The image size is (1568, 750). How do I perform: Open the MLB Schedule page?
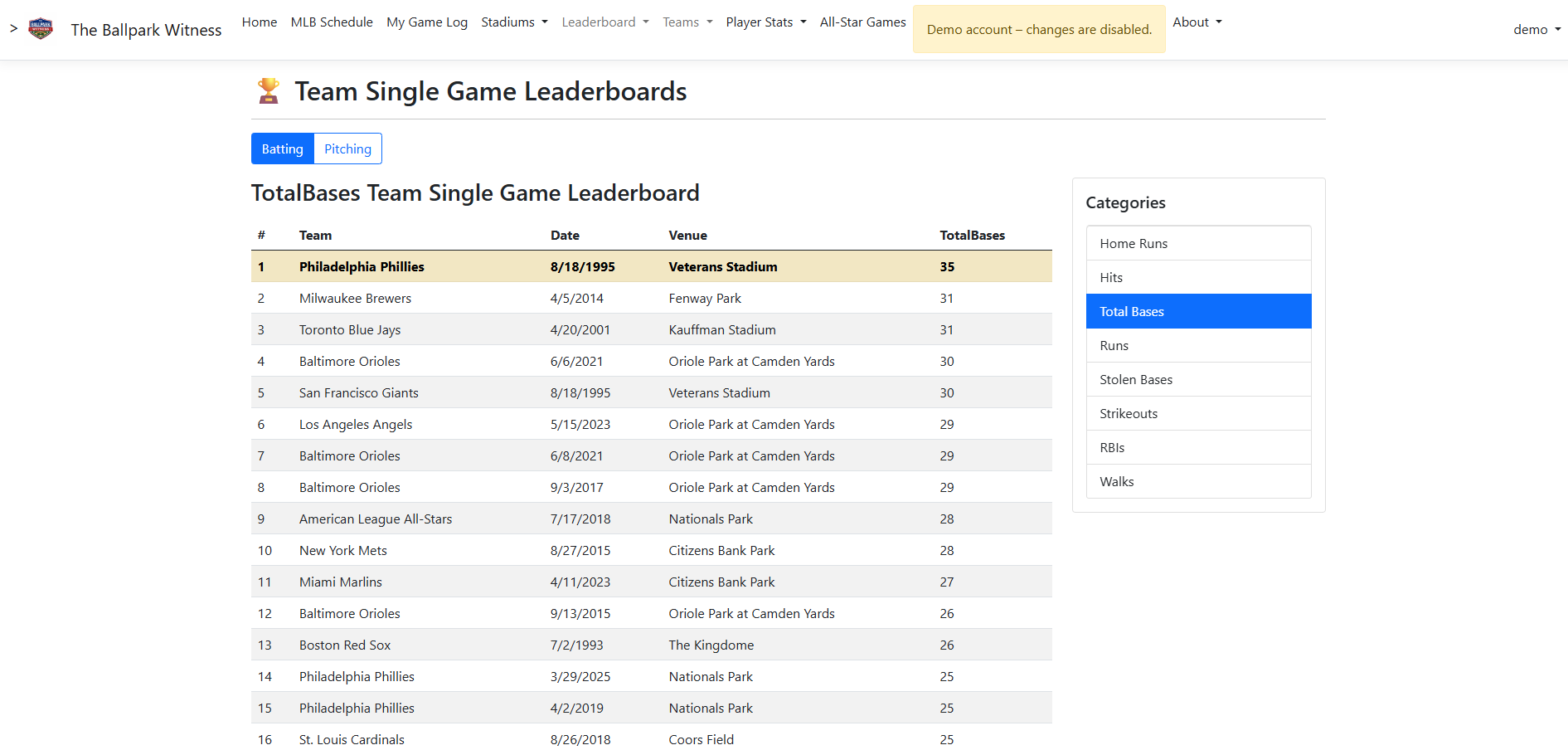pos(332,22)
